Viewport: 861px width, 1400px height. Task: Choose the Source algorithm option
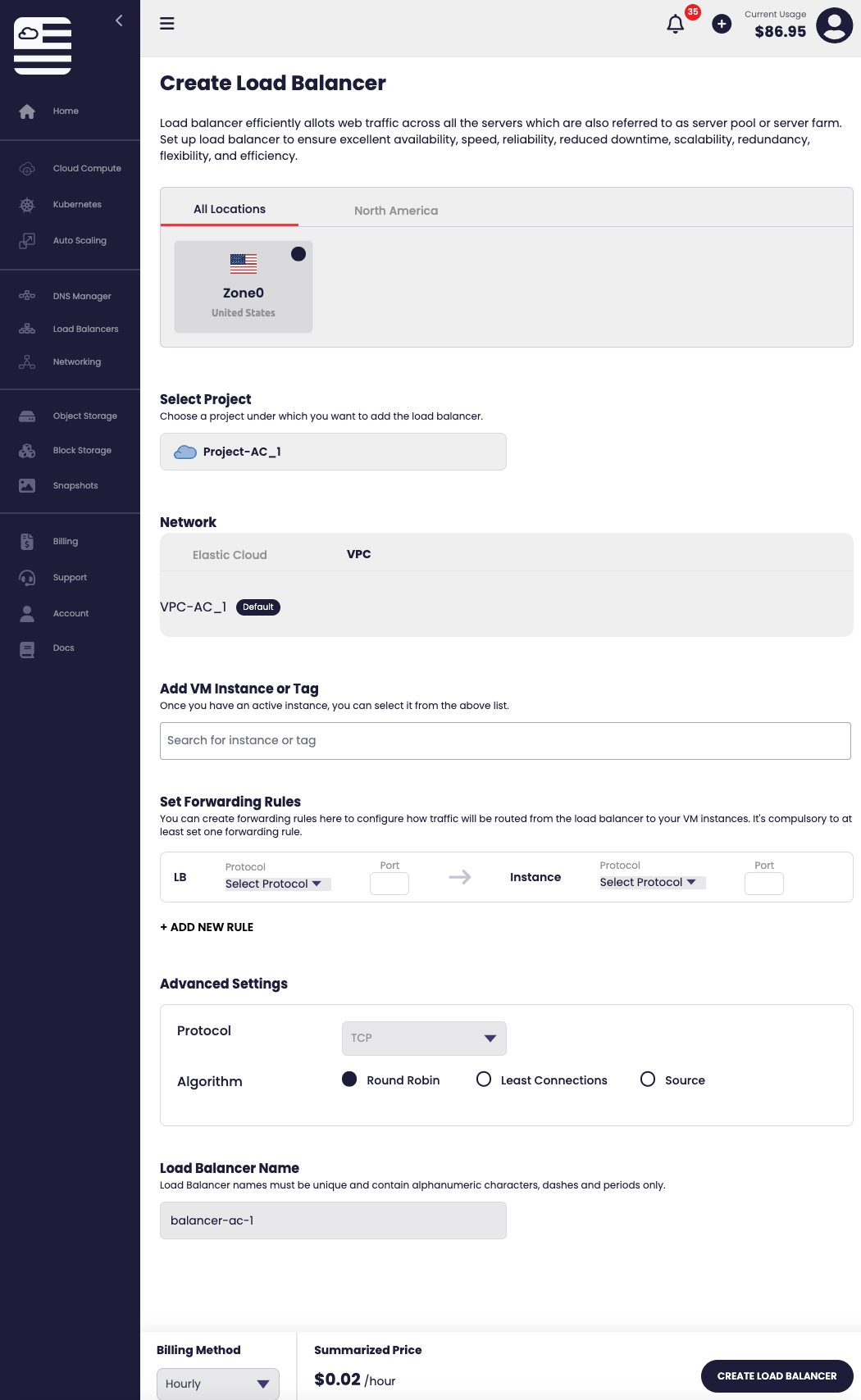click(x=648, y=1080)
